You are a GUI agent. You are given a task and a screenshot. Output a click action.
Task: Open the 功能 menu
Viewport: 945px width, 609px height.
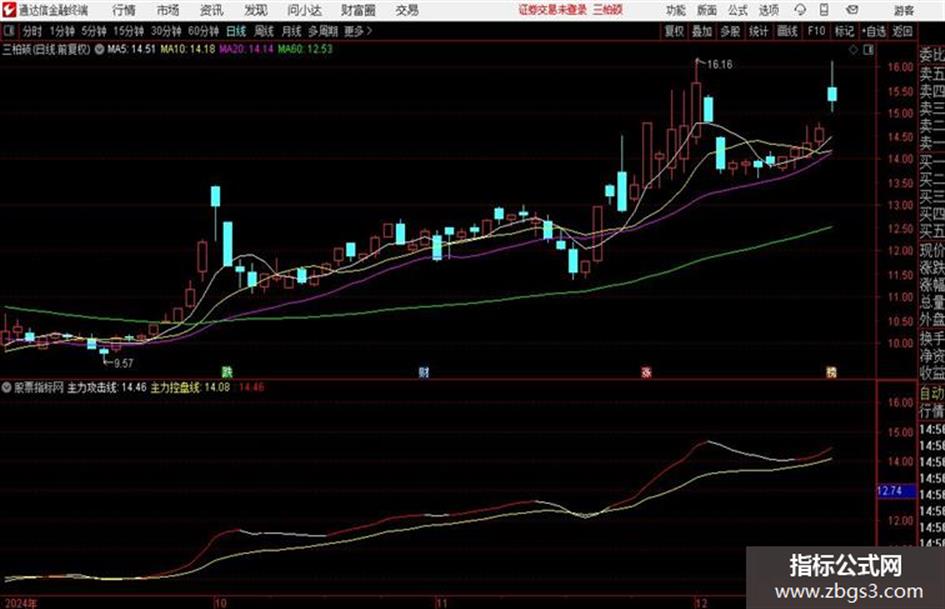(676, 10)
